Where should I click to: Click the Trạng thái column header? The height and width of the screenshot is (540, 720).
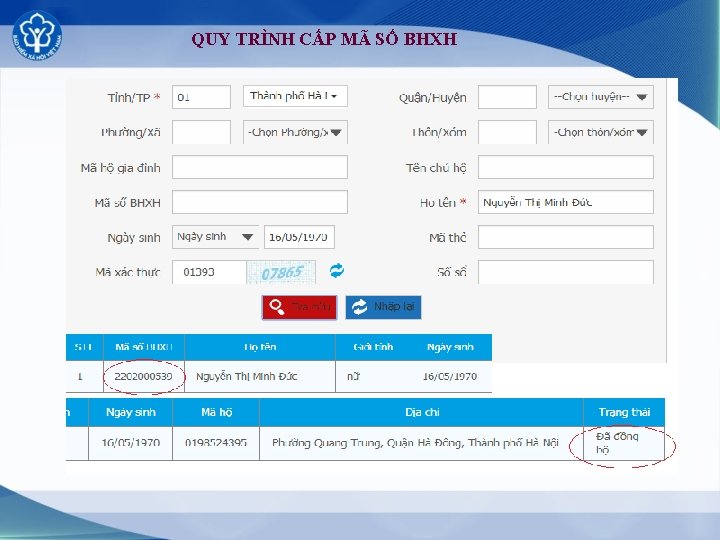click(624, 412)
